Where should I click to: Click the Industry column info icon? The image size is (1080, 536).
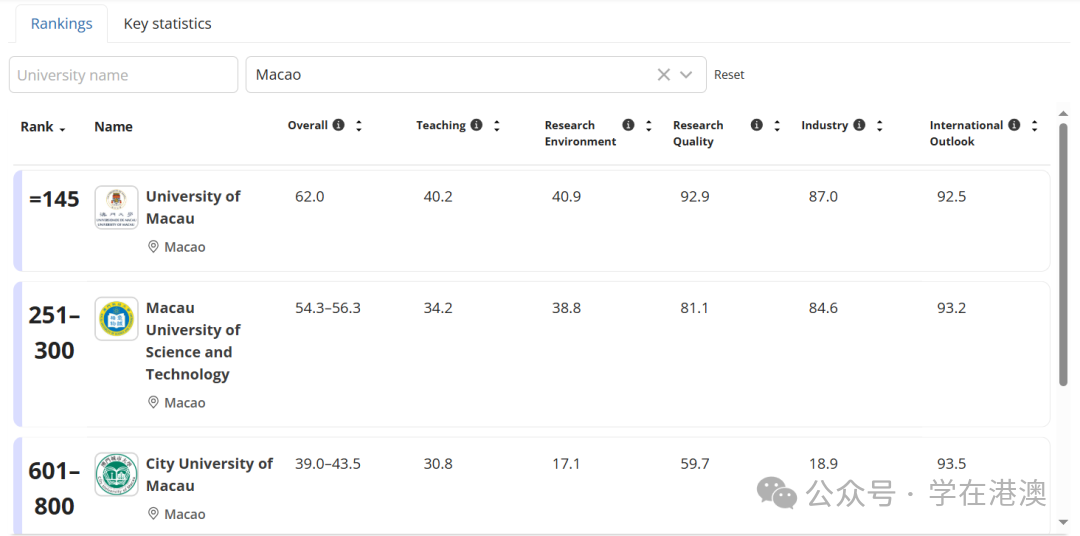click(x=858, y=125)
